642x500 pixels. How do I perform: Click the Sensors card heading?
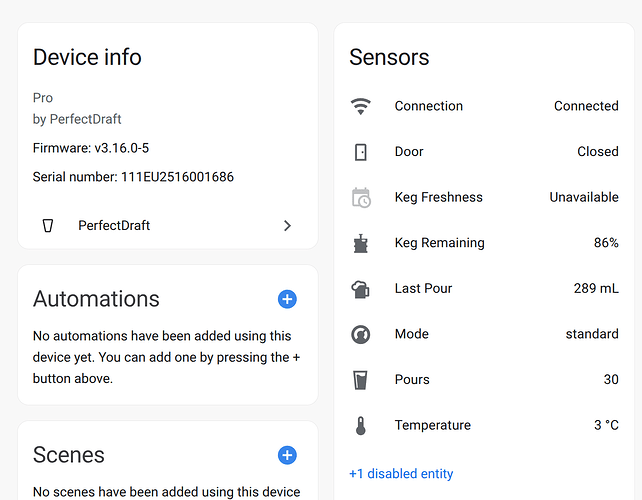pos(389,57)
